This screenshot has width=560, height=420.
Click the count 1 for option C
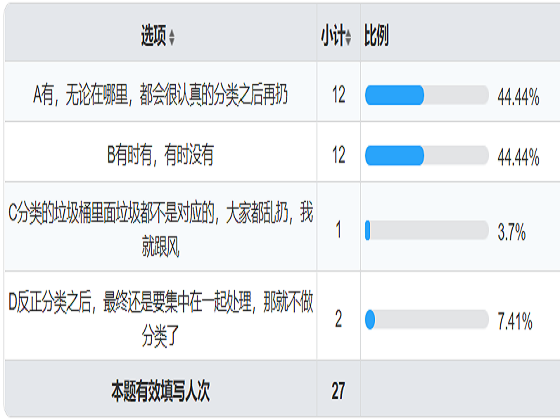[x=339, y=230]
